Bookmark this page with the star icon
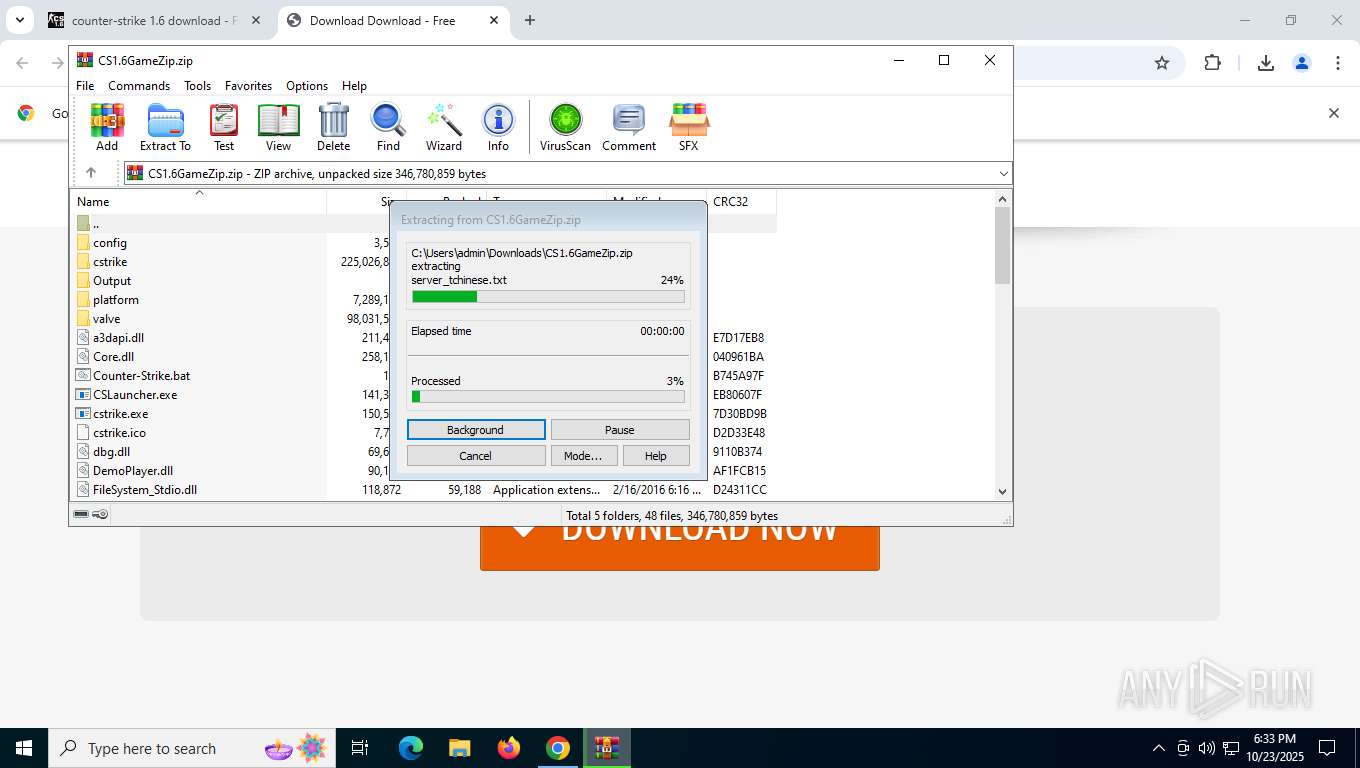Viewport: 1360px width, 768px height. (x=1161, y=63)
